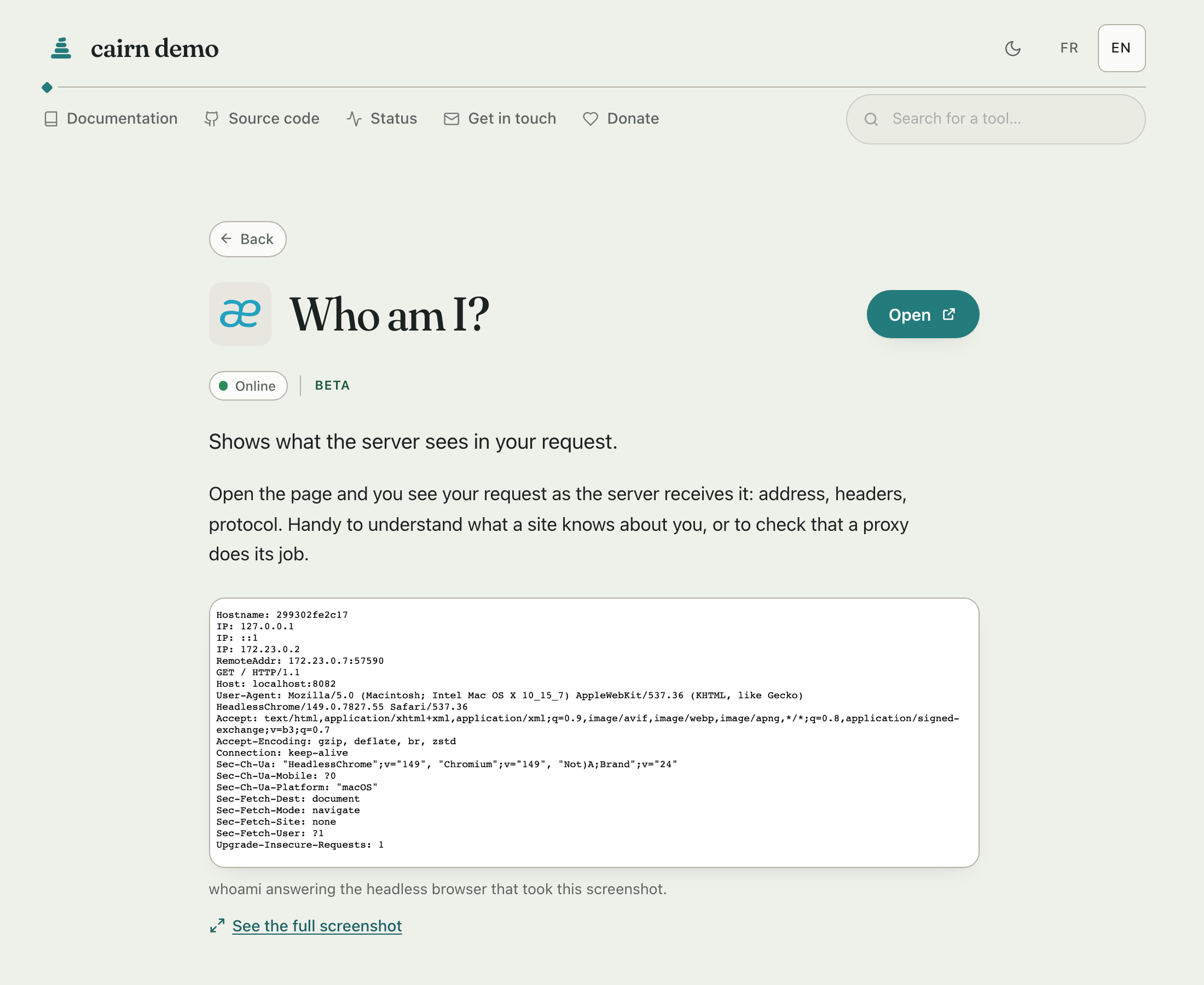The width and height of the screenshot is (1204, 985).
Task: Go to the Status page
Action: [382, 119]
